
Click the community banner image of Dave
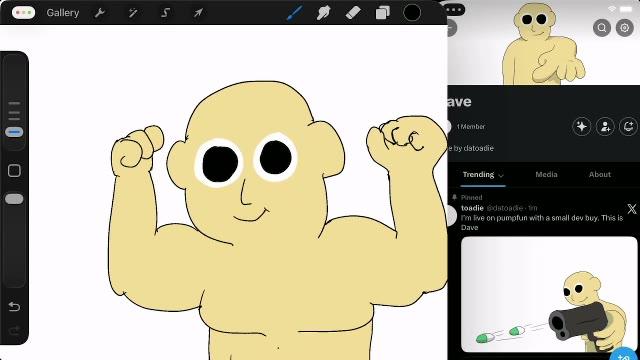544,43
